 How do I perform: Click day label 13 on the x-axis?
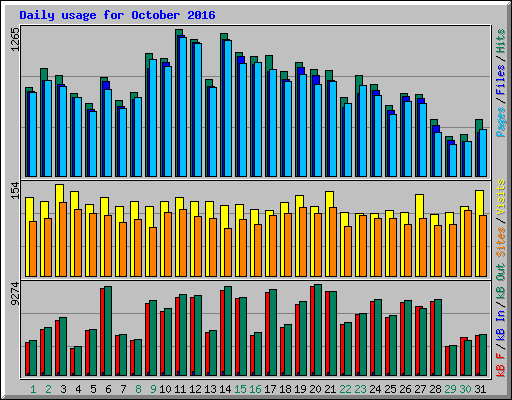pos(210,389)
